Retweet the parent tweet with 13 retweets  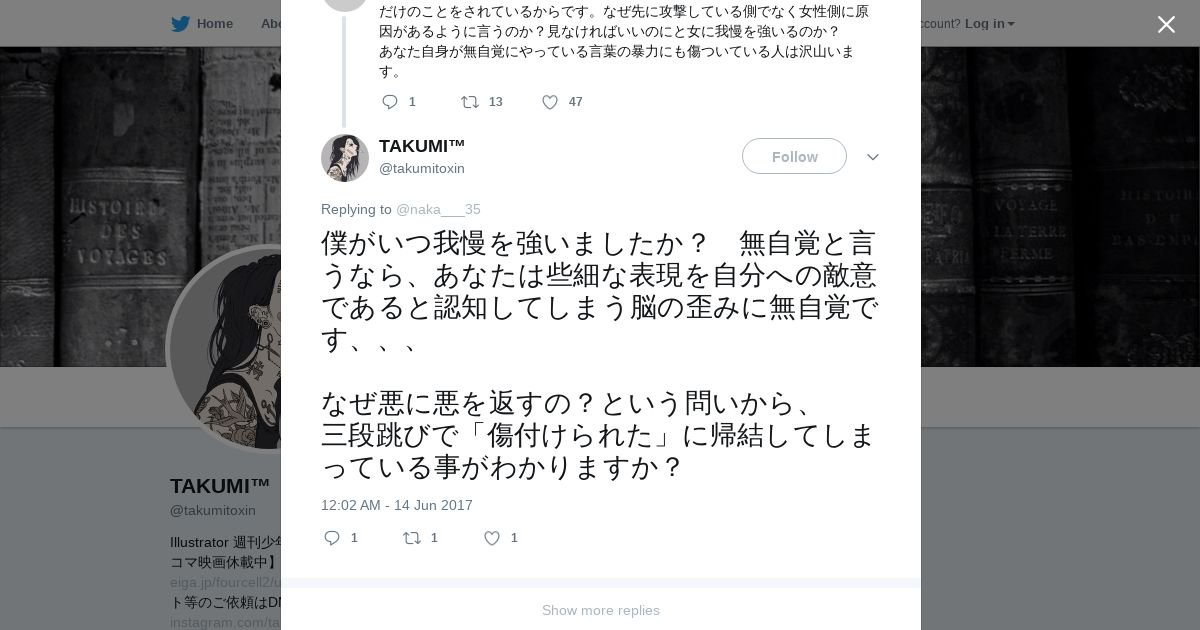coord(470,102)
